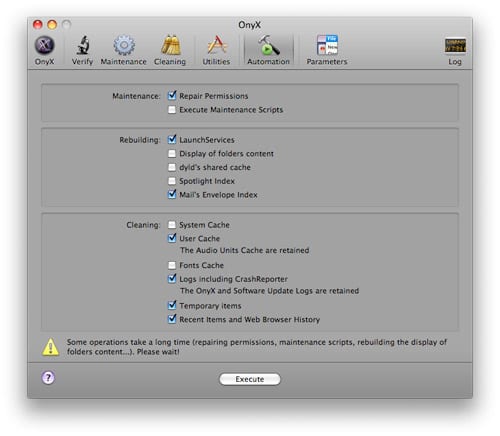Select the Automation hammer icon
500x436 pixels.
(x=268, y=45)
